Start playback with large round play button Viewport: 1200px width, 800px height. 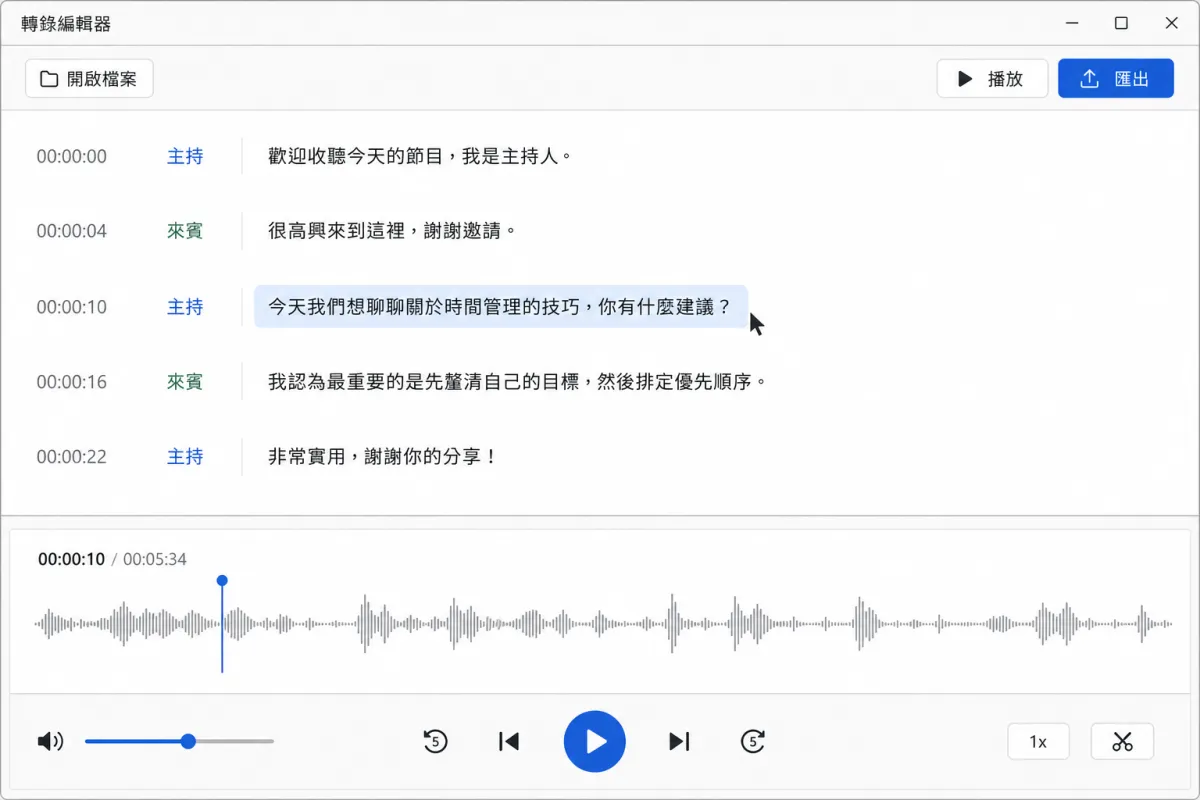(595, 741)
